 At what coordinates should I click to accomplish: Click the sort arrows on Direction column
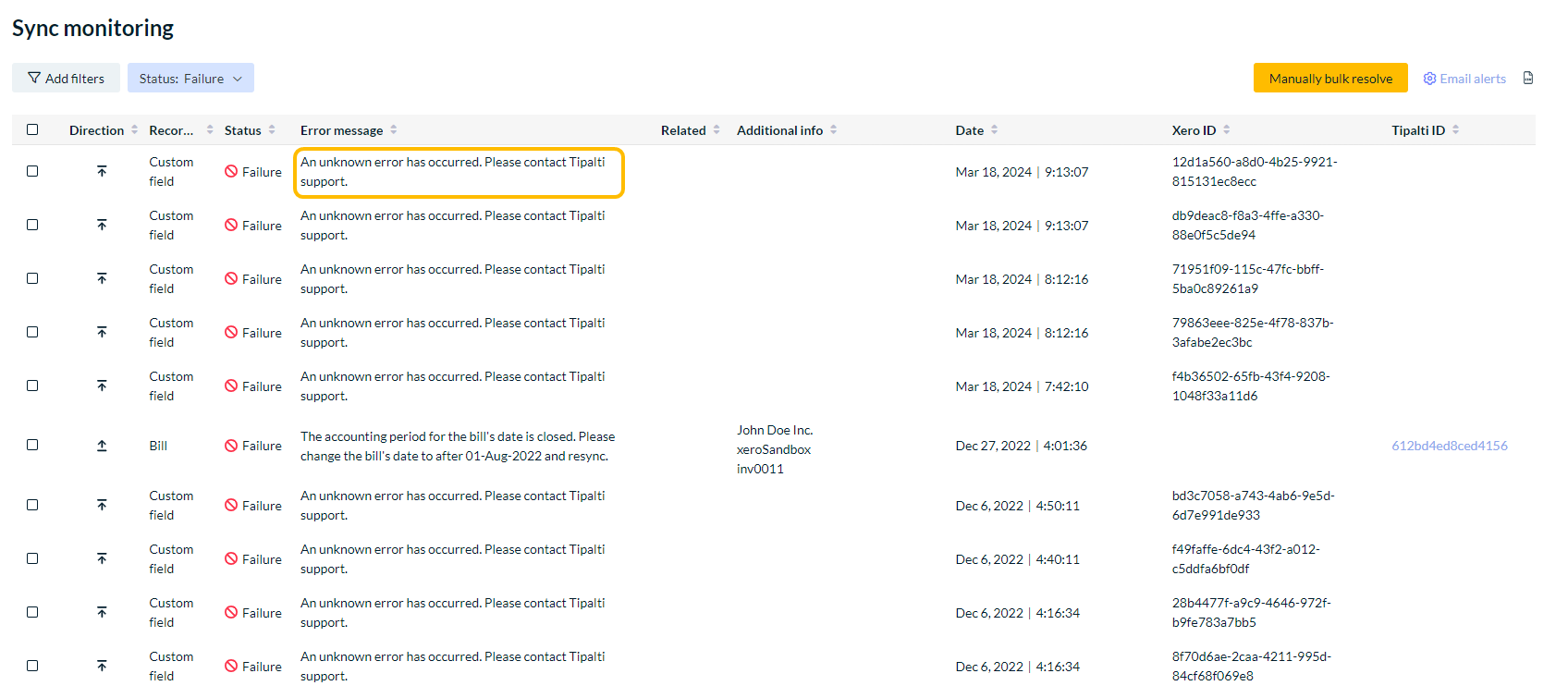pyautogui.click(x=135, y=130)
